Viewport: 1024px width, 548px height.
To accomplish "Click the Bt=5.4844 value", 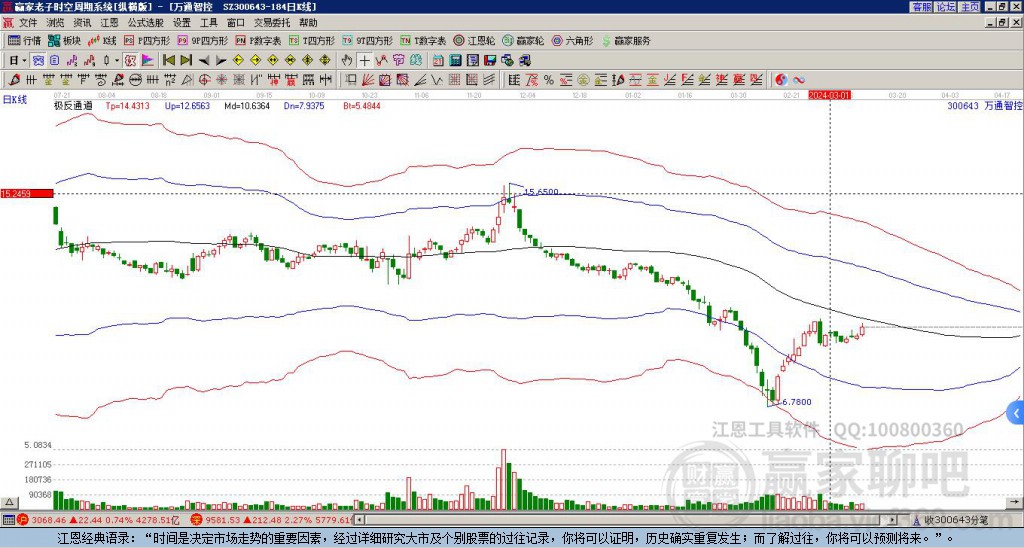I will pyautogui.click(x=362, y=105).
